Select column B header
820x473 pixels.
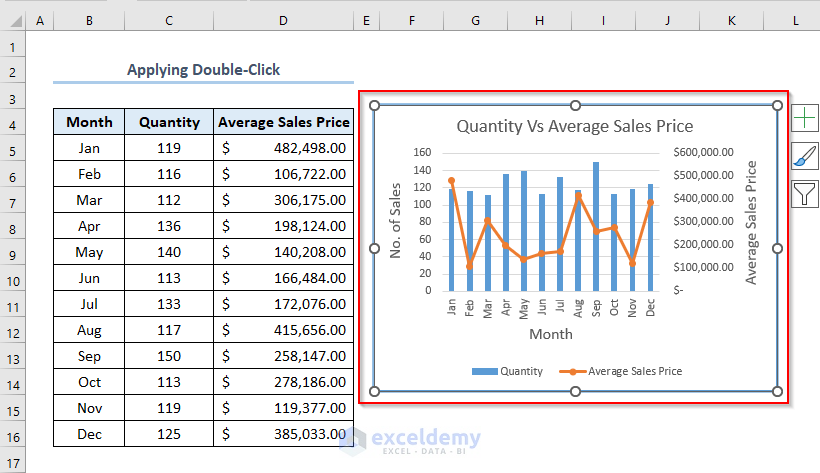89,21
